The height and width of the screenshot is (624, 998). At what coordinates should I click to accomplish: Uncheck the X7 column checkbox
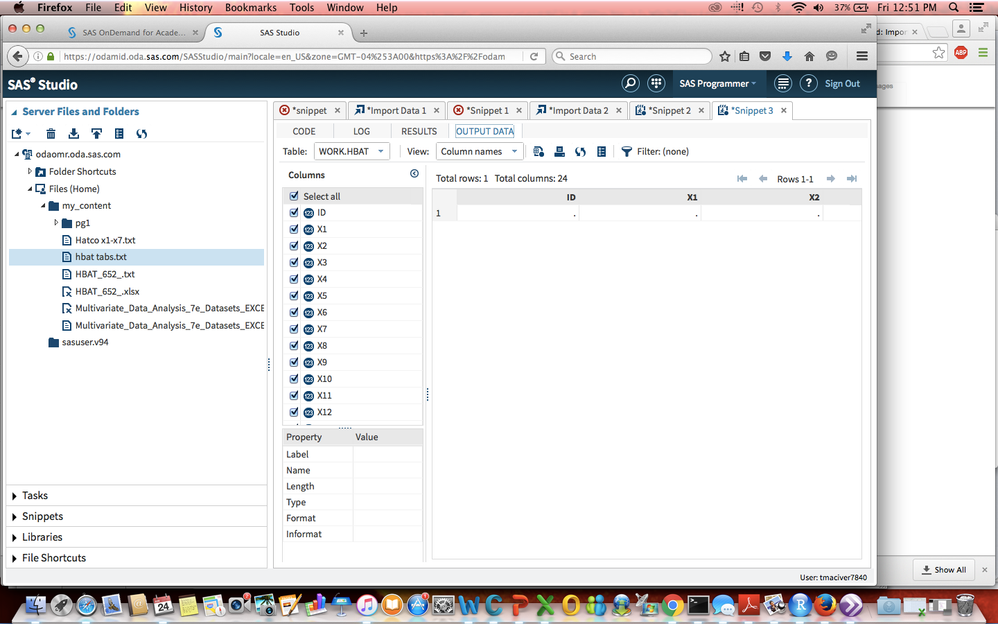pyautogui.click(x=294, y=329)
